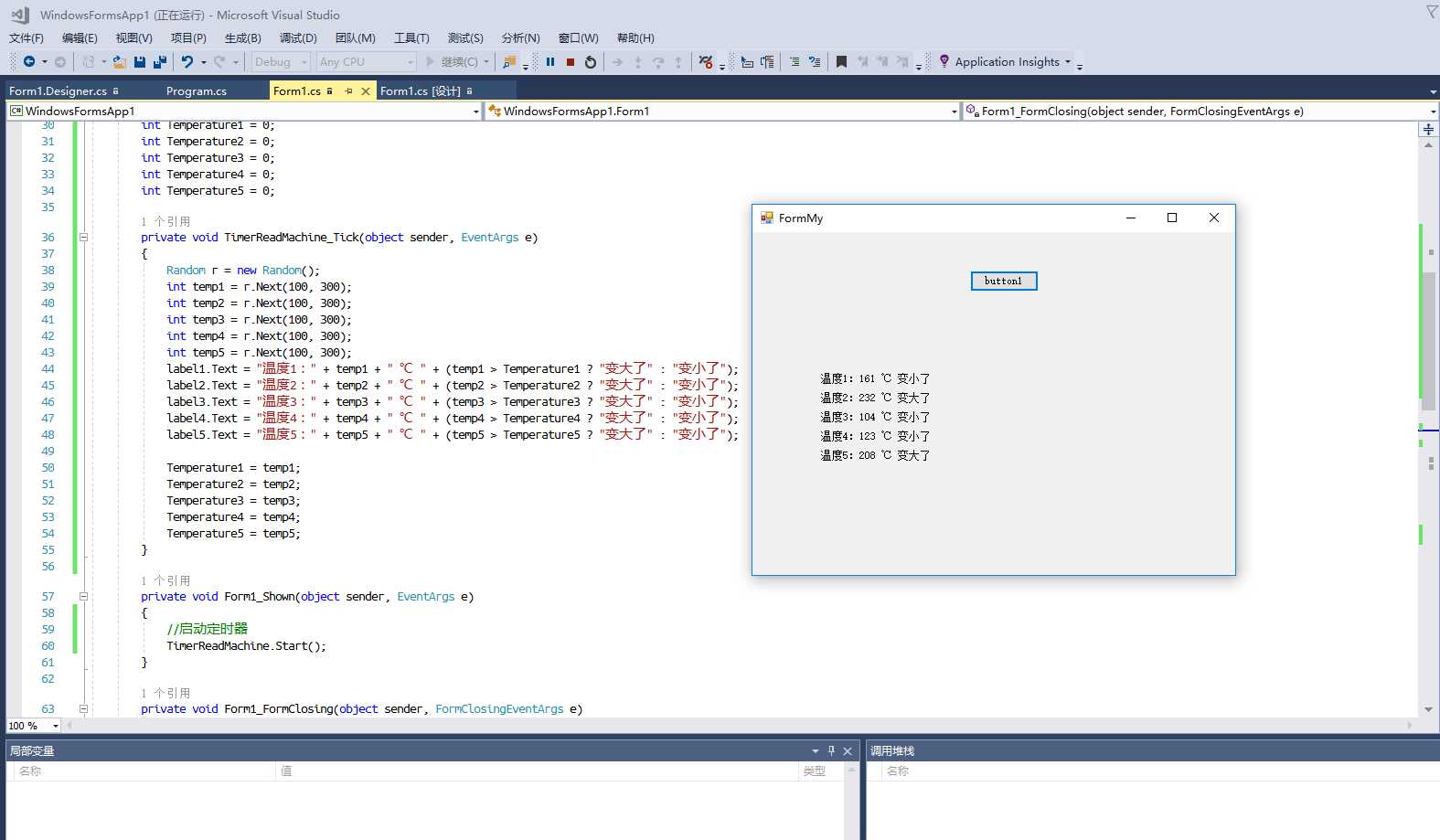
Task: Click the split editor handle above scrollbar
Action: click(1428, 130)
